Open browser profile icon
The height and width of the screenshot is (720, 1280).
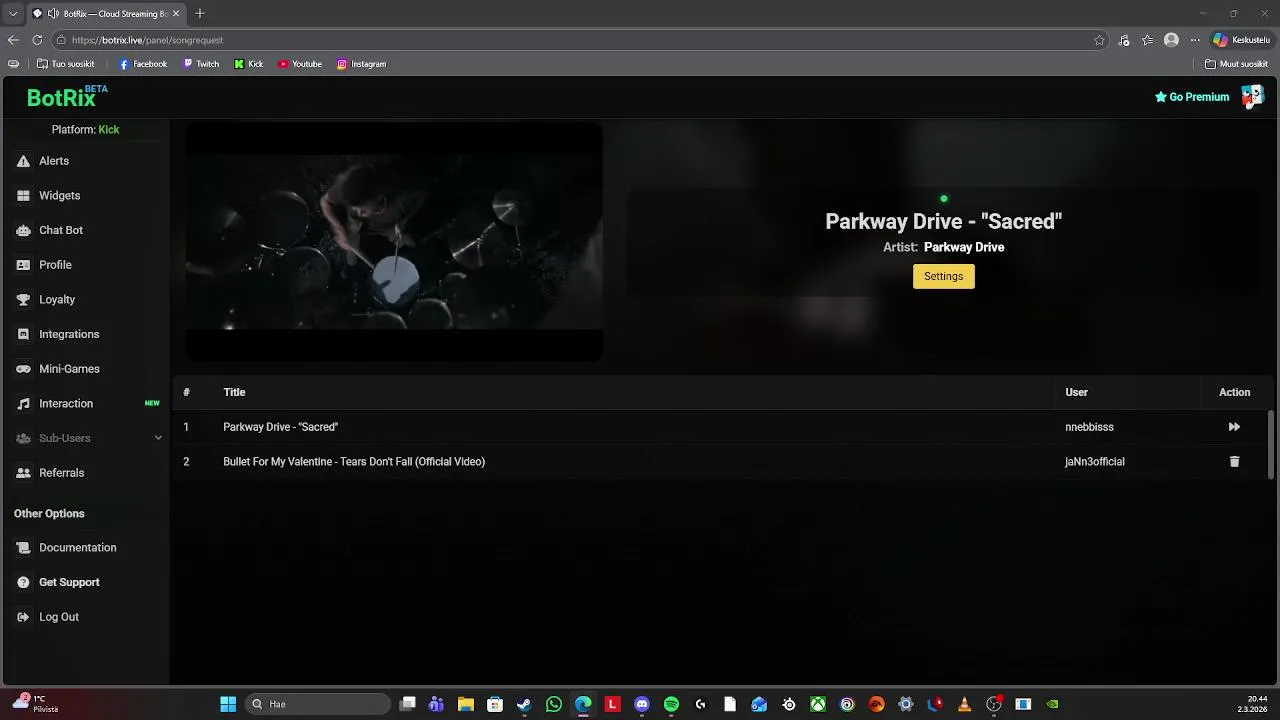1171,40
